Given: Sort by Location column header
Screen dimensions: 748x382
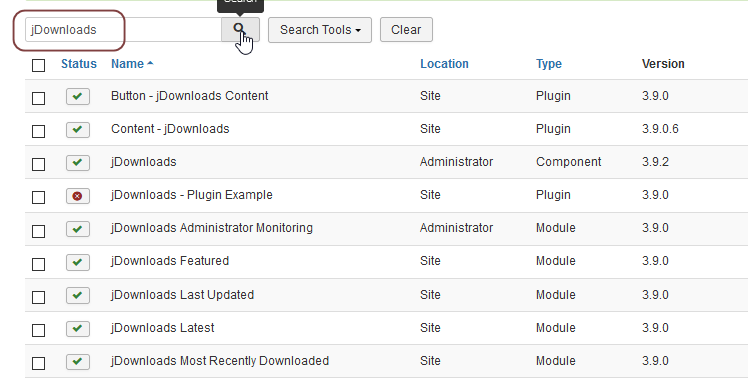Looking at the screenshot, I should tap(444, 64).
